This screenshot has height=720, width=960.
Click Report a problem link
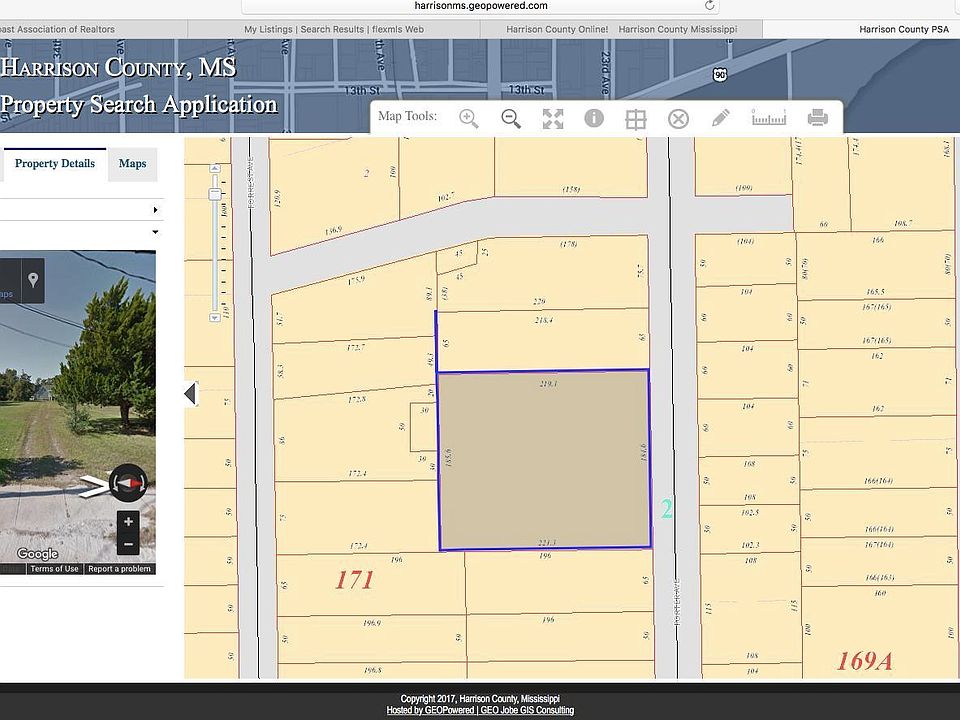[119, 569]
